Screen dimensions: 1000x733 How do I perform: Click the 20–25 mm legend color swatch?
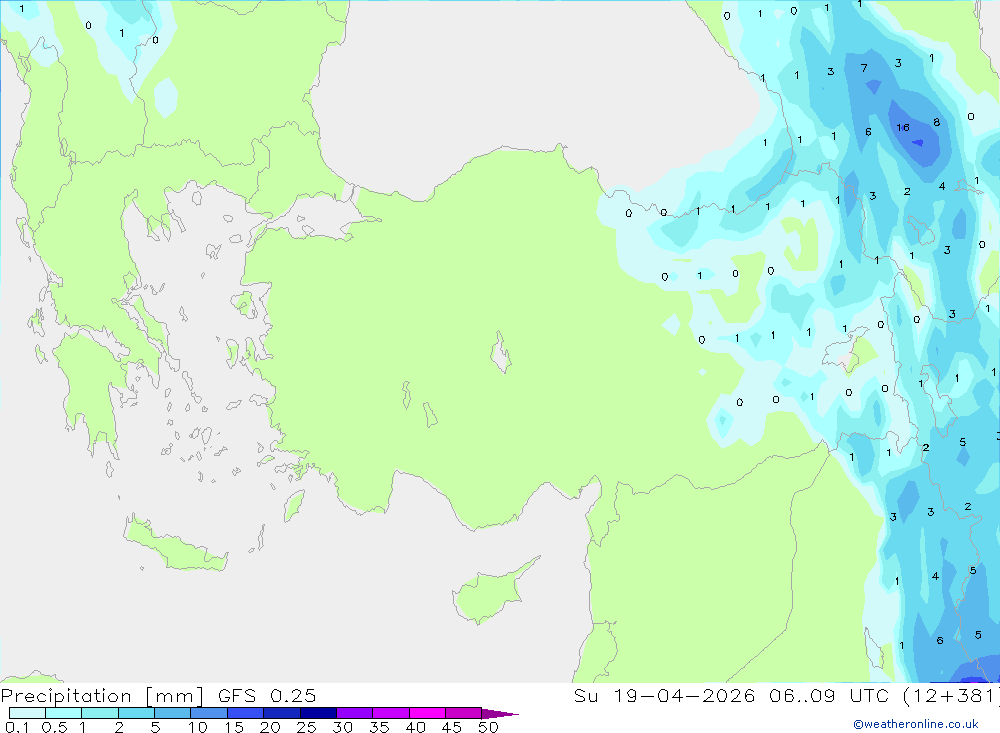pos(282,713)
